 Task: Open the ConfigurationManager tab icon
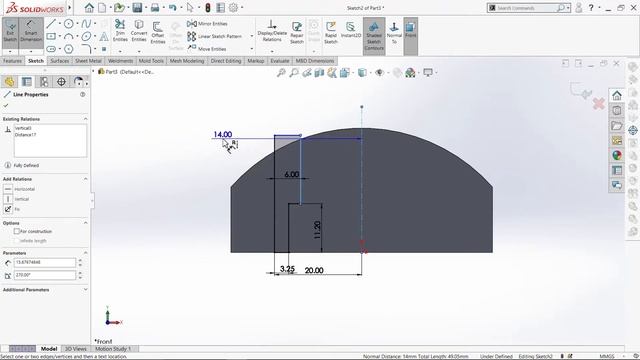tap(44, 82)
